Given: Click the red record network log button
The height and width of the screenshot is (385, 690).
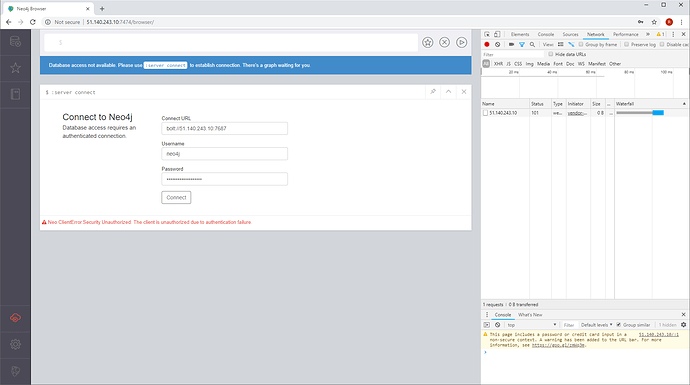Looking at the screenshot, I should point(487,44).
